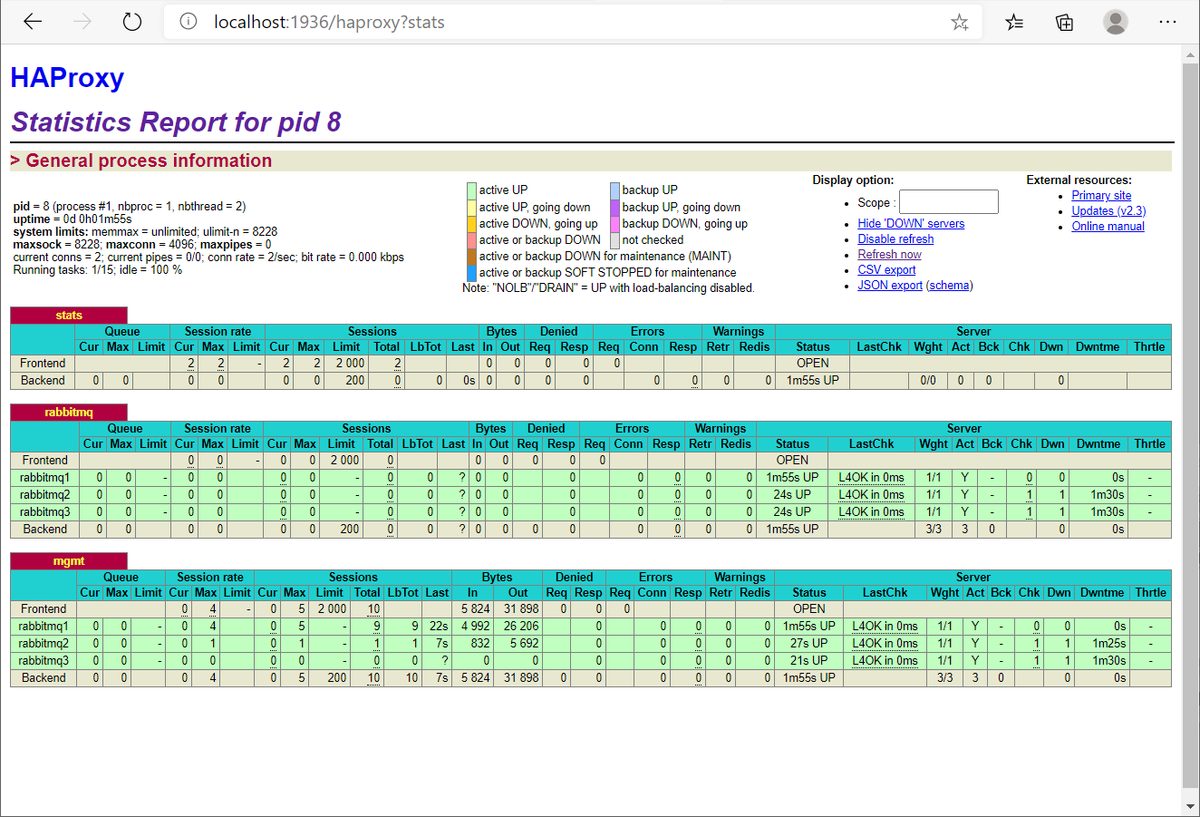Image resolution: width=1200 pixels, height=817 pixels.
Task: Click the Session rate header in rabbitmq table
Action: tap(217, 428)
